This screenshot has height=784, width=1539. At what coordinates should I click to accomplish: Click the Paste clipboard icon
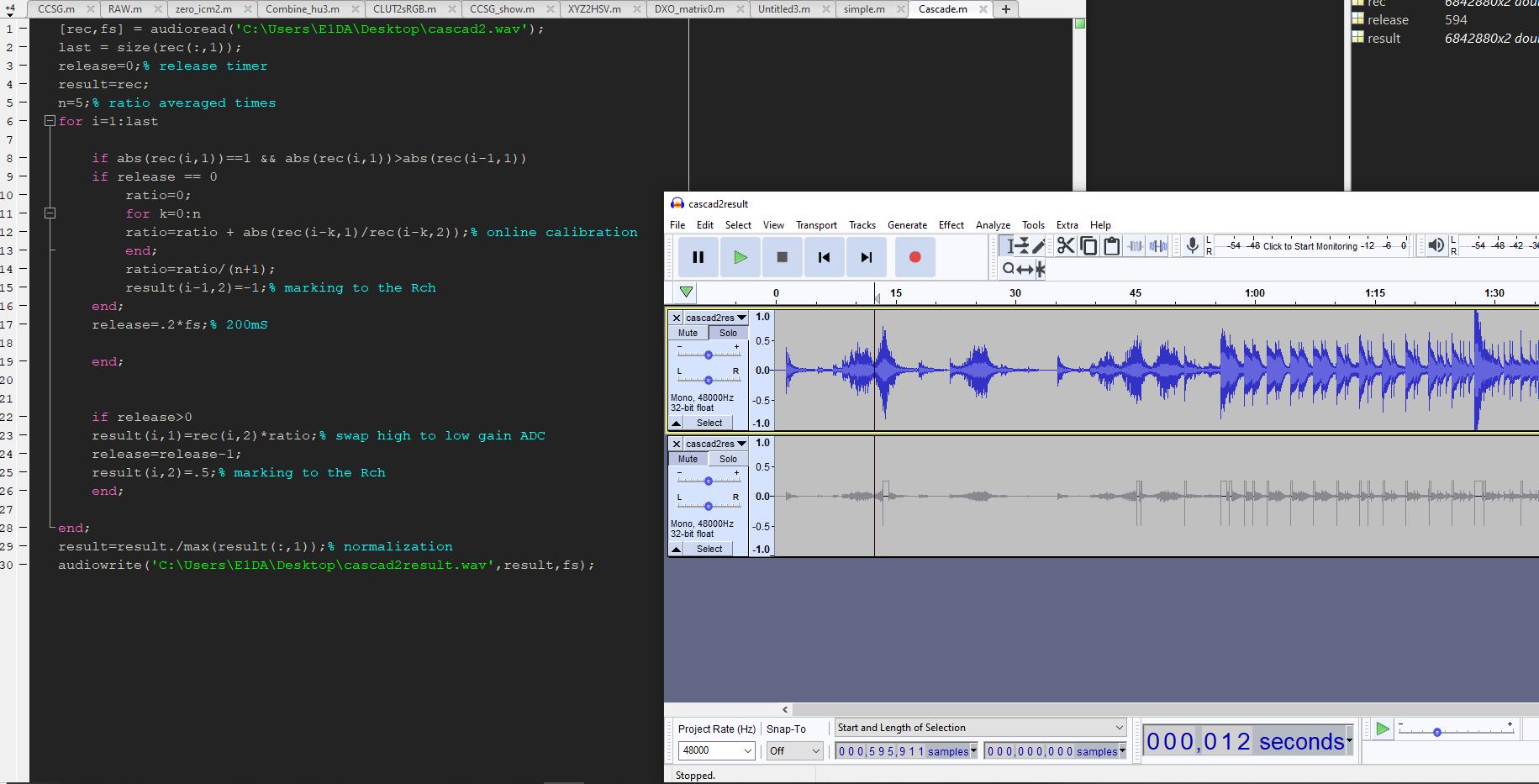click(1111, 245)
